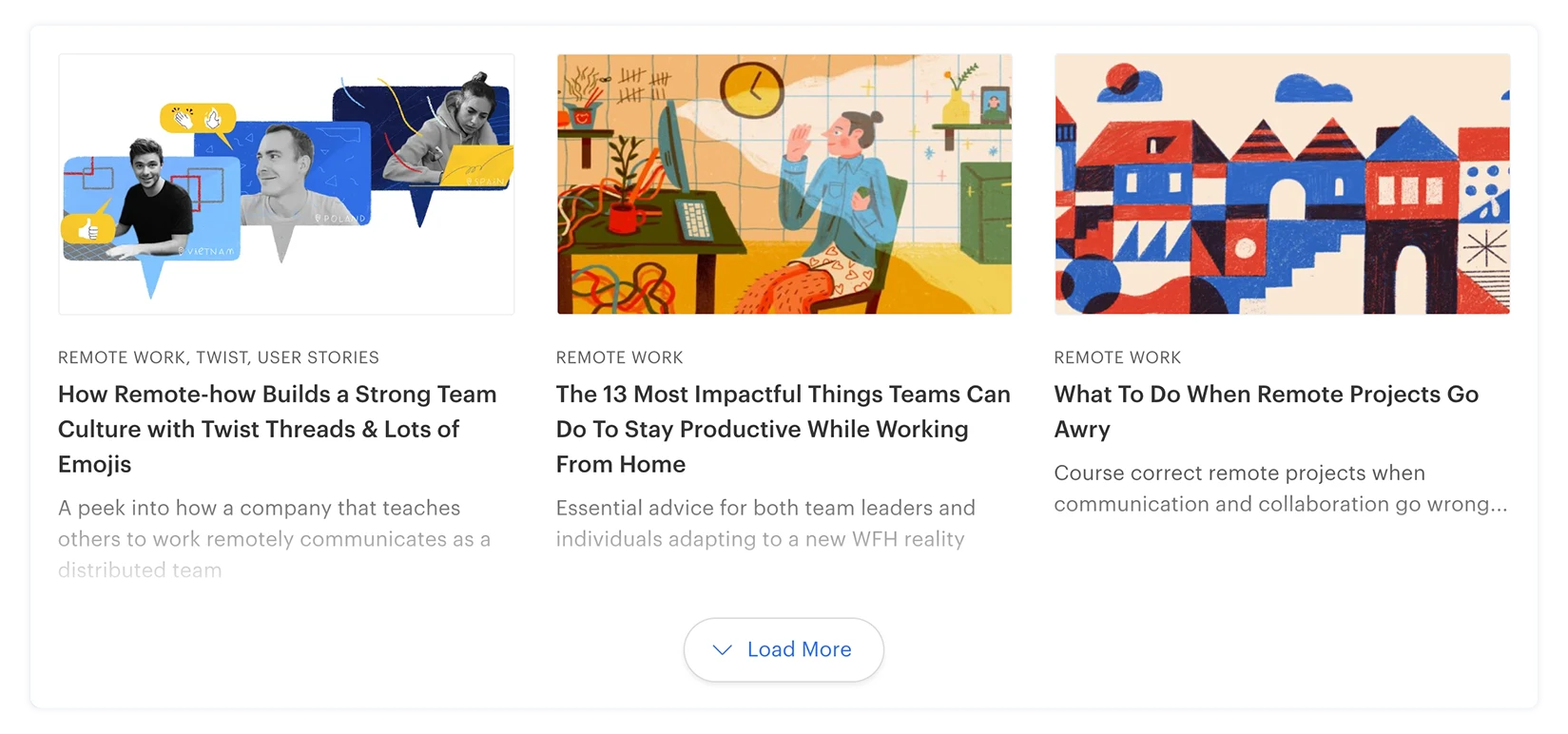This screenshot has height=734, width=1568.
Task: Click the 'A peek into how a company' description
Action: [274, 539]
